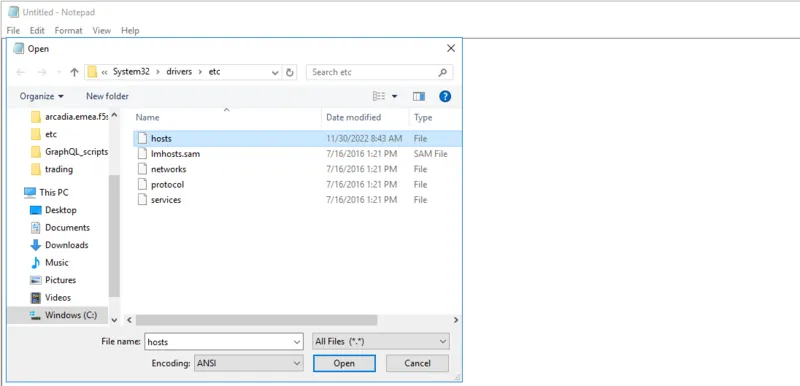Open Notepad Edit menu
Viewport: 800px width, 386px height.
pyautogui.click(x=37, y=31)
